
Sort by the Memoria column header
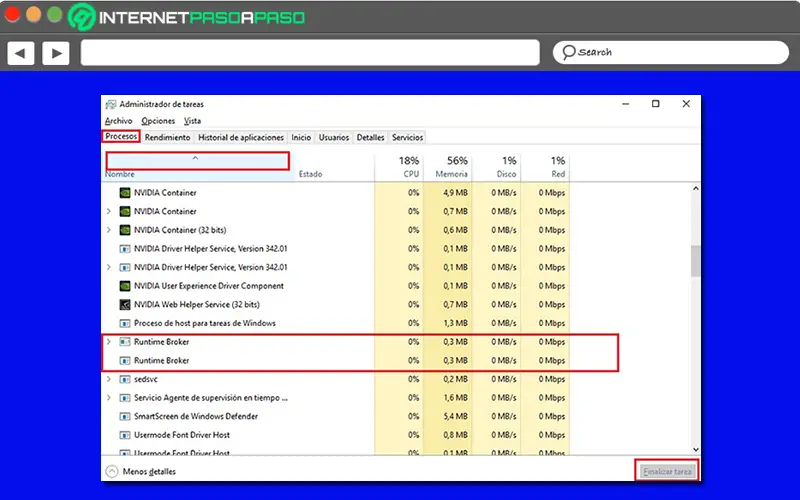(447, 167)
